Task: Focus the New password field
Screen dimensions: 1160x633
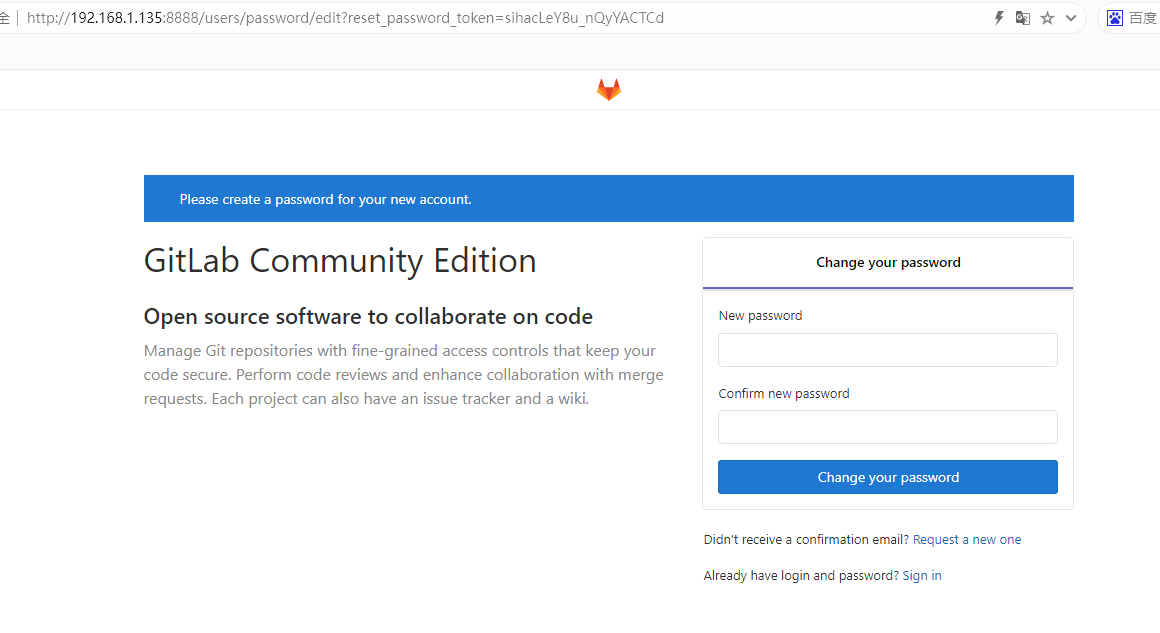Action: tap(888, 350)
